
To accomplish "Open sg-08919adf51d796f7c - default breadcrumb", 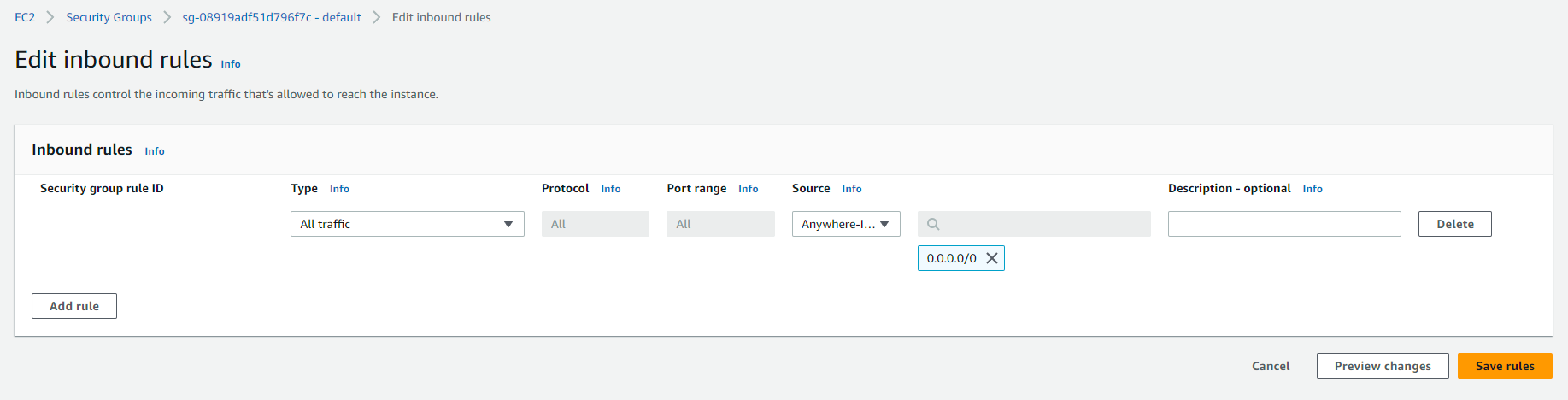I will [271, 17].
